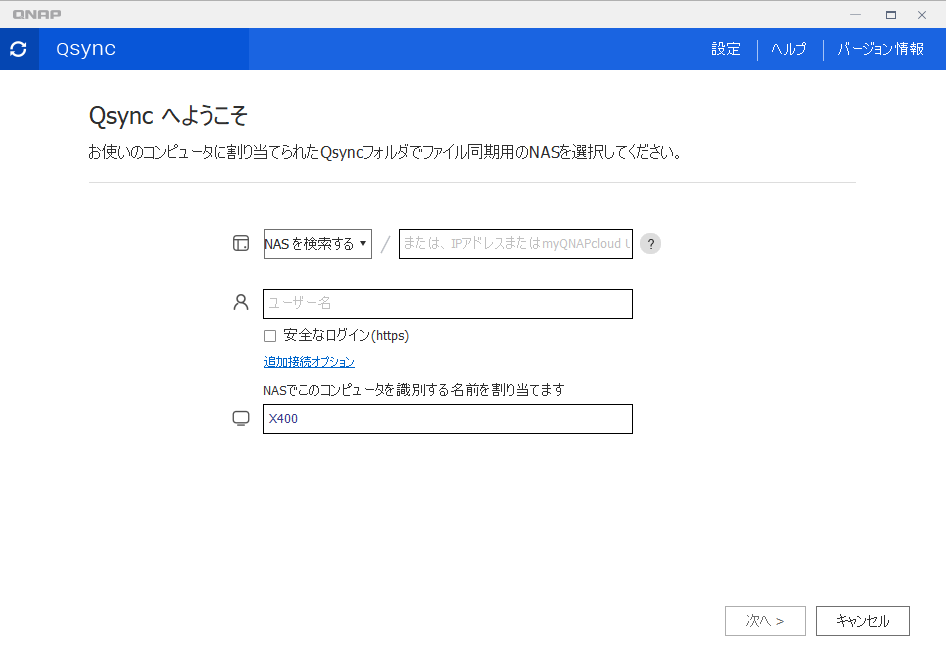
Task: Maximize the Qsync window
Action: point(890,14)
